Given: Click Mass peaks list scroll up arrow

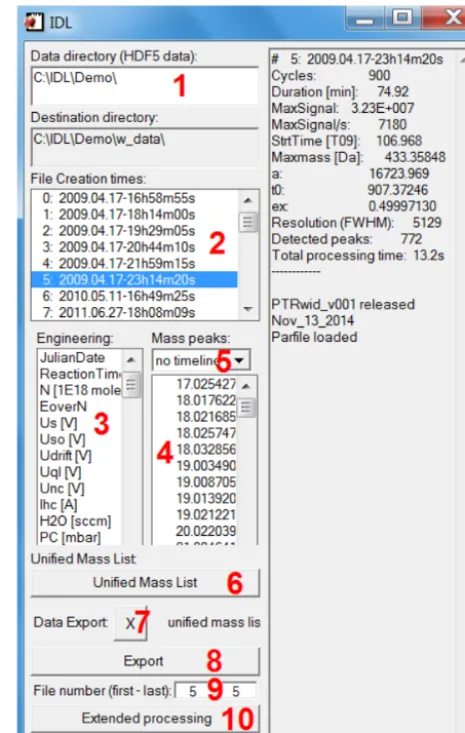Looking at the screenshot, I should [246, 386].
